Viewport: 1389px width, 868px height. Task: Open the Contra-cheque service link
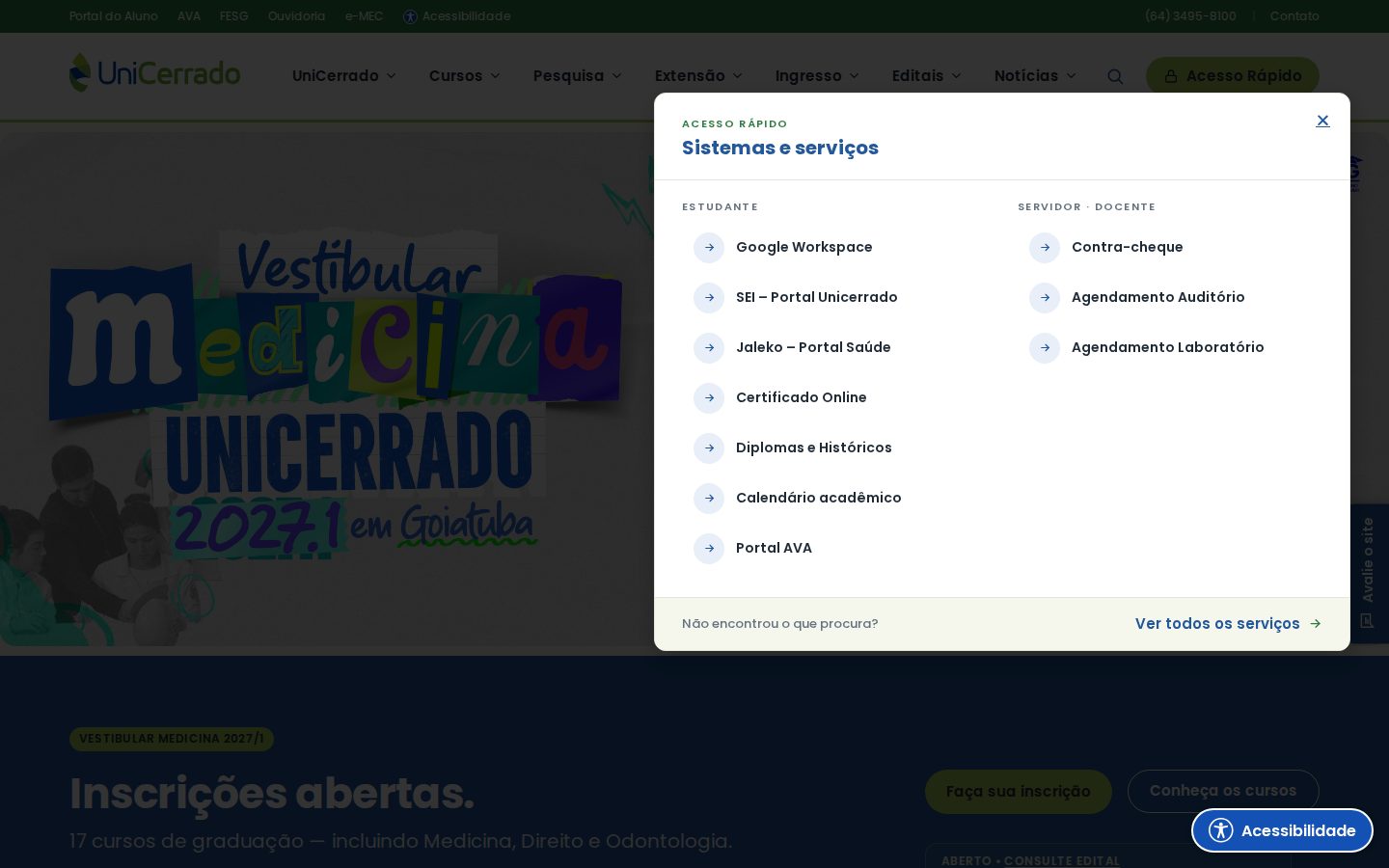click(x=1128, y=247)
